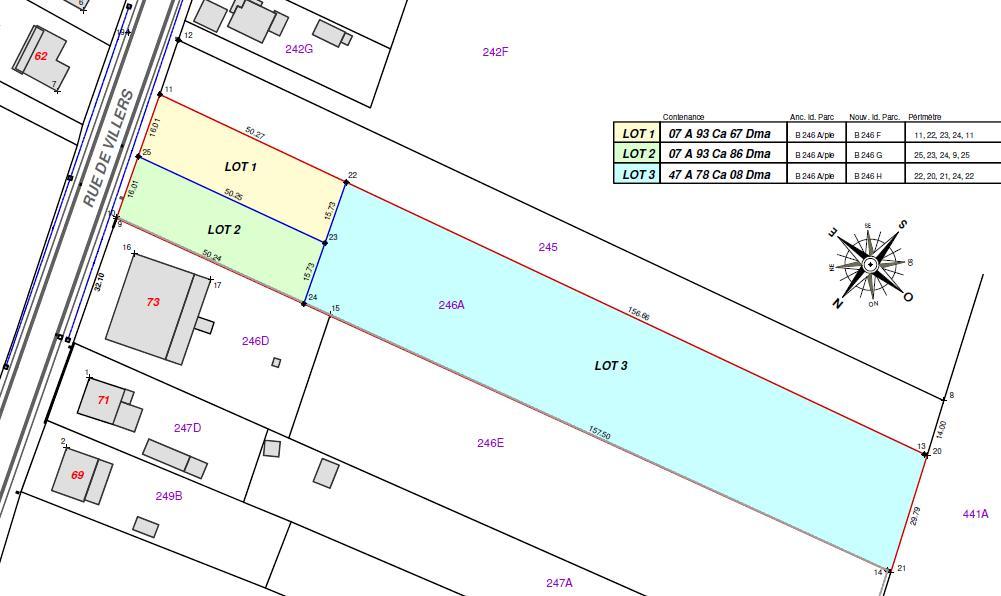Select the LOT 1 parcel on map
Screen dimensions: 1001x596
[240, 167]
